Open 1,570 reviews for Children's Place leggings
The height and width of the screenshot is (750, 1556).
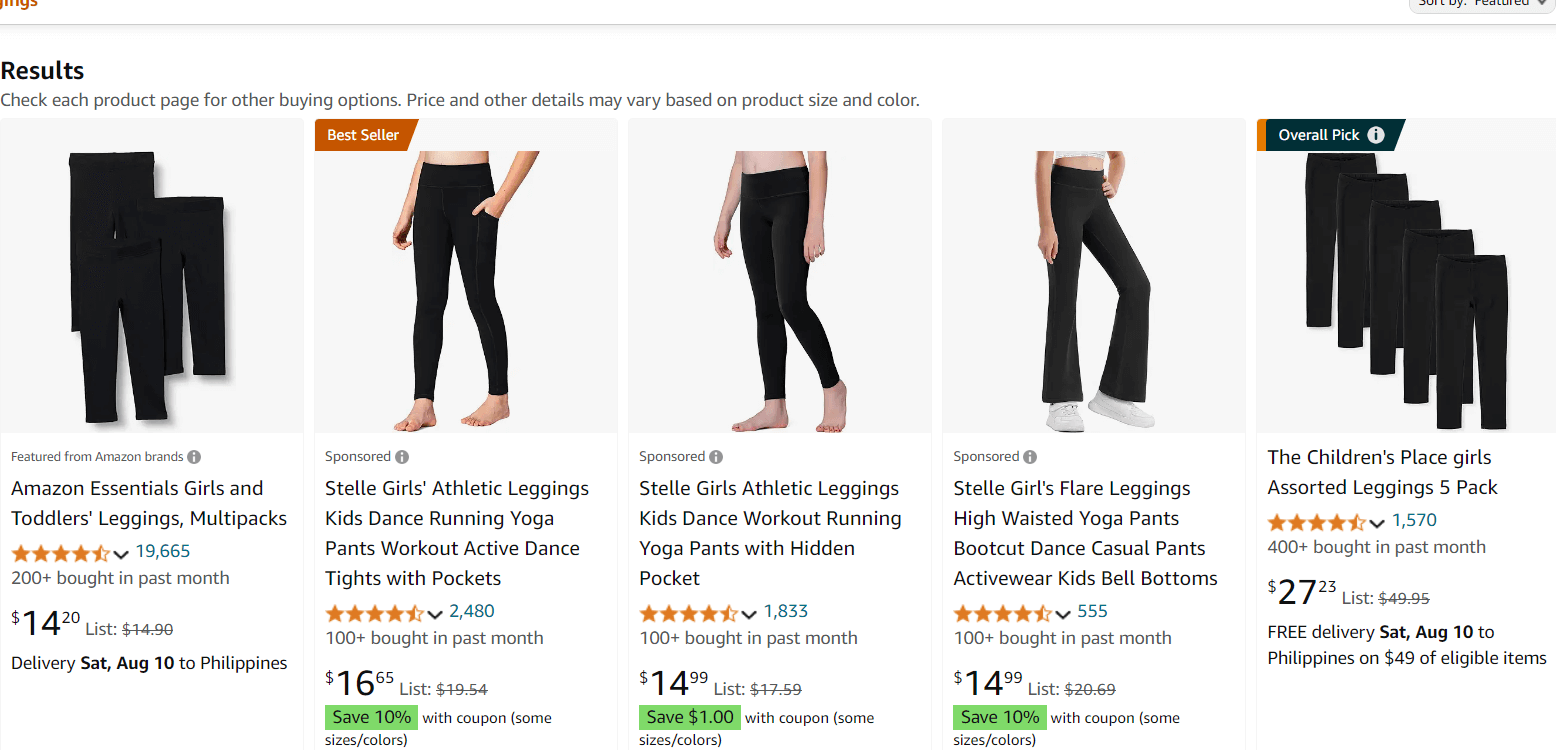1414,520
